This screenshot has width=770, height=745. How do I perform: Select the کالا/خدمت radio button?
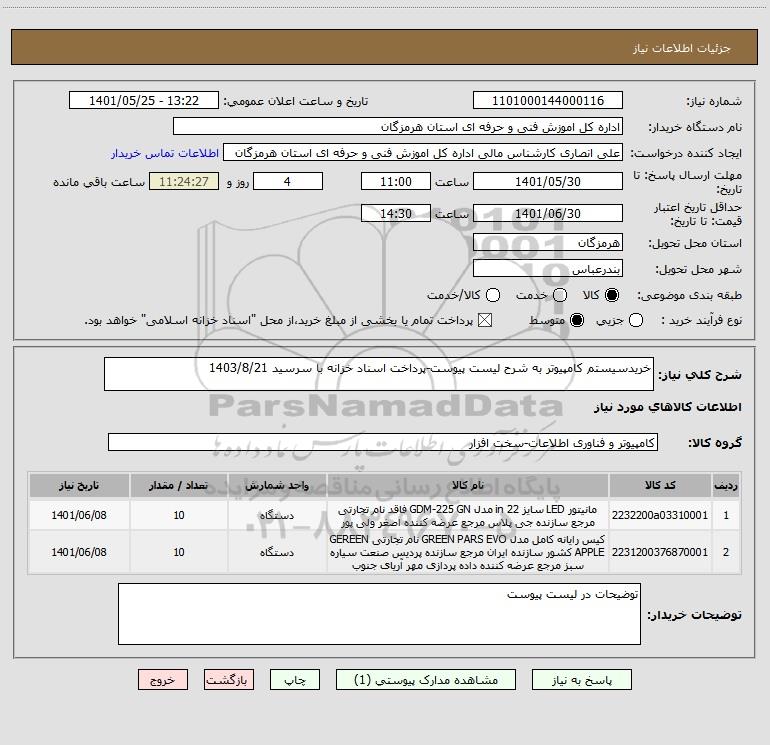tap(493, 295)
